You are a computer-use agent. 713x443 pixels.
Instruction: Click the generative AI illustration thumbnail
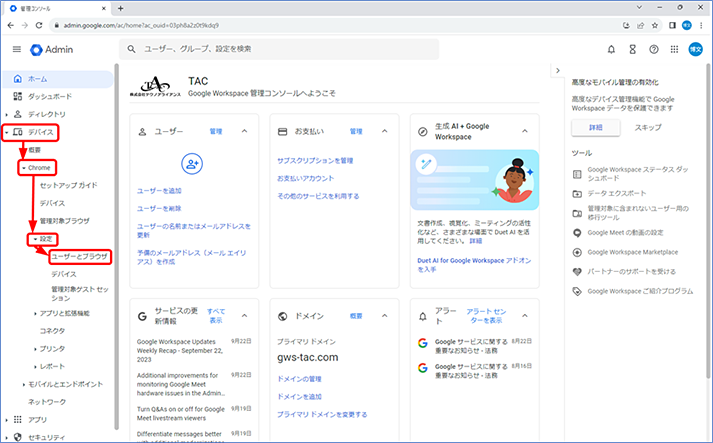(475, 180)
